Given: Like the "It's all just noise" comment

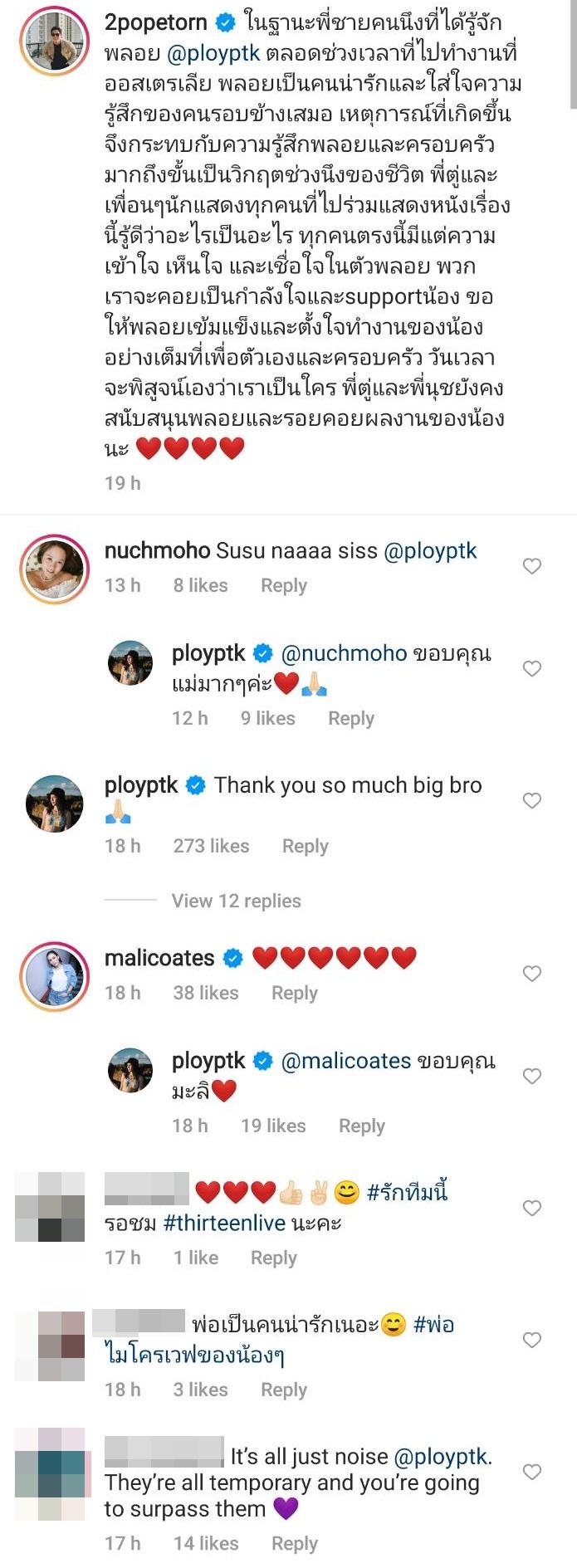Looking at the screenshot, I should pyautogui.click(x=532, y=1472).
